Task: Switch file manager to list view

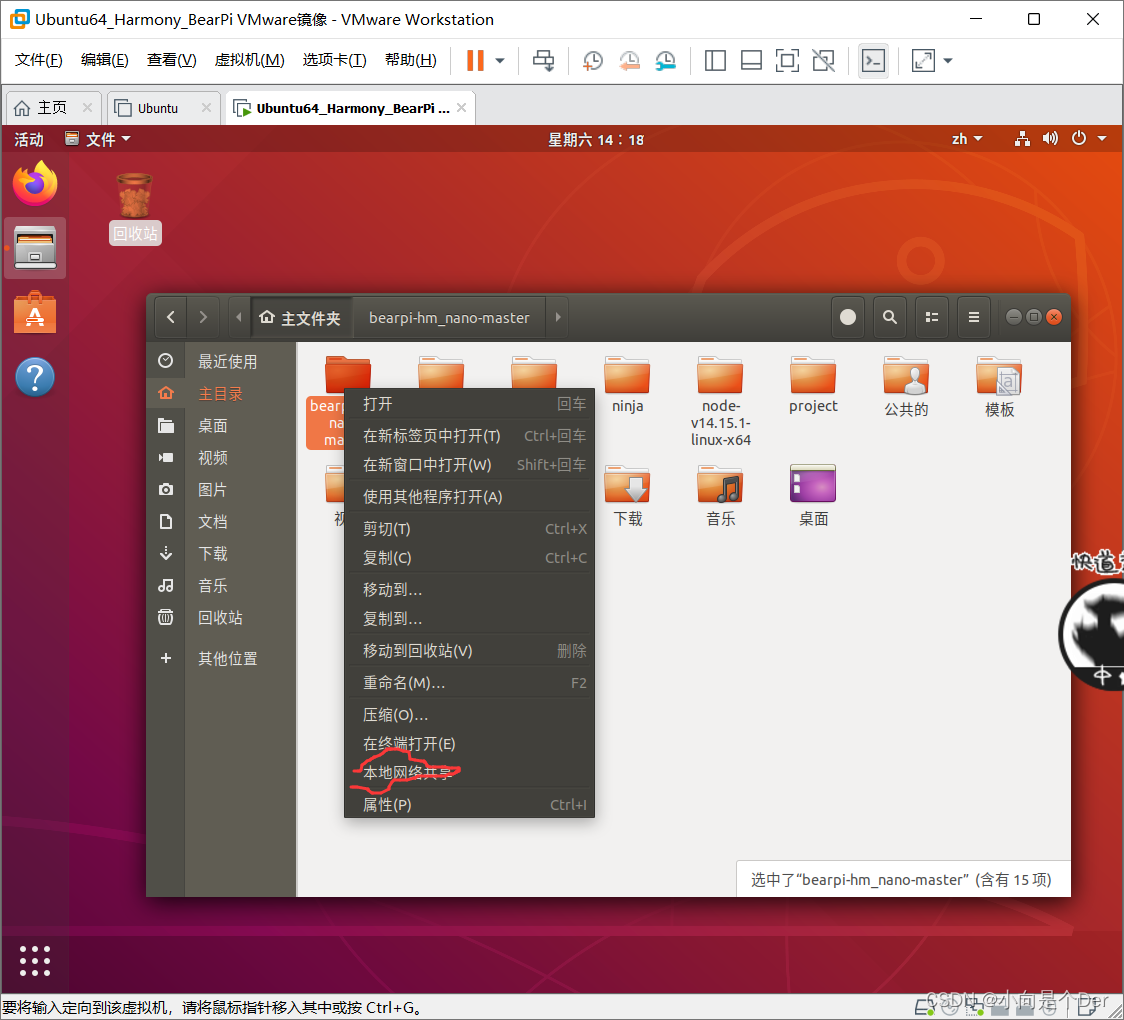Action: tap(931, 316)
